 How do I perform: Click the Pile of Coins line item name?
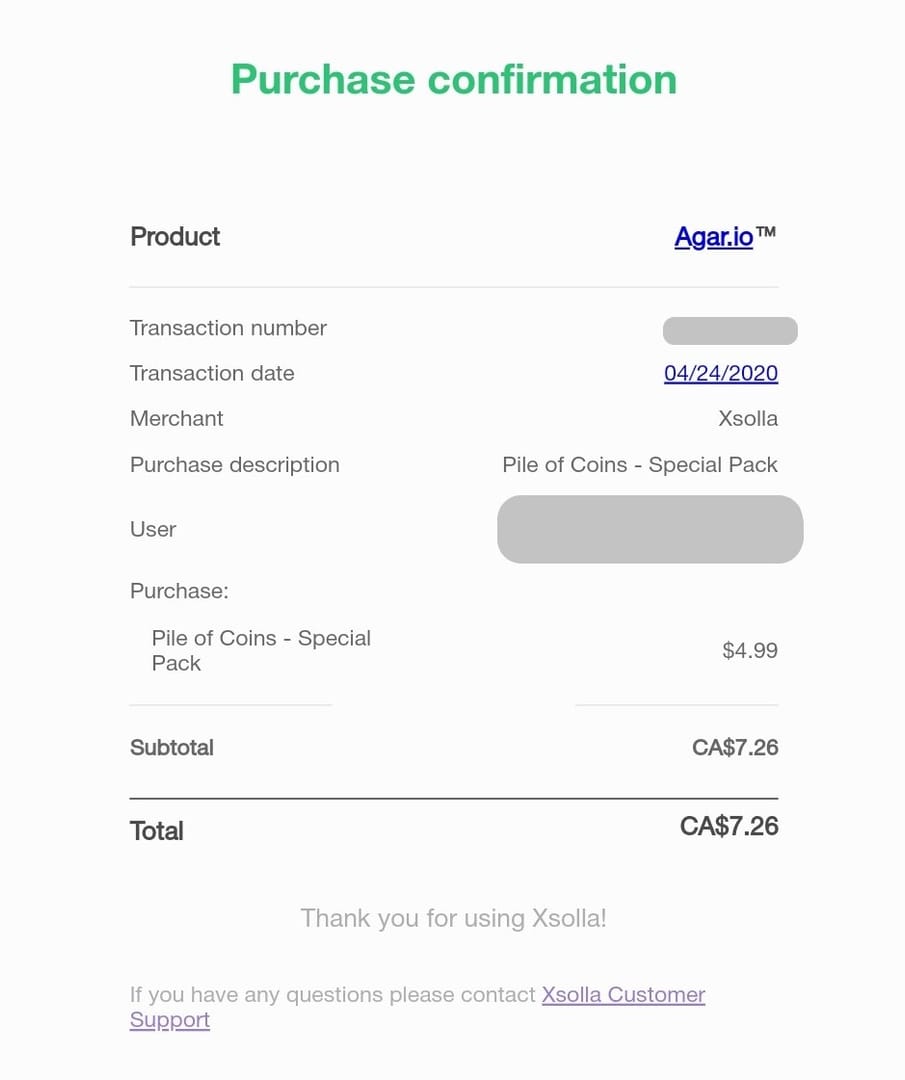tap(261, 650)
